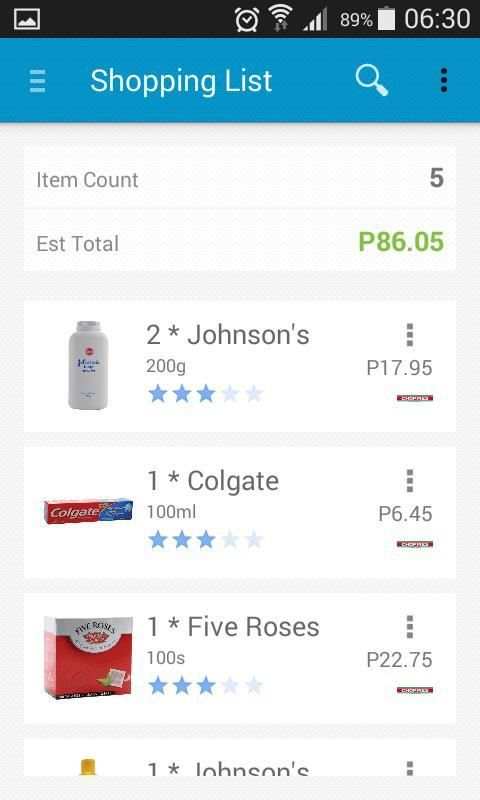Tap the alarm clock status icon

click(247, 19)
